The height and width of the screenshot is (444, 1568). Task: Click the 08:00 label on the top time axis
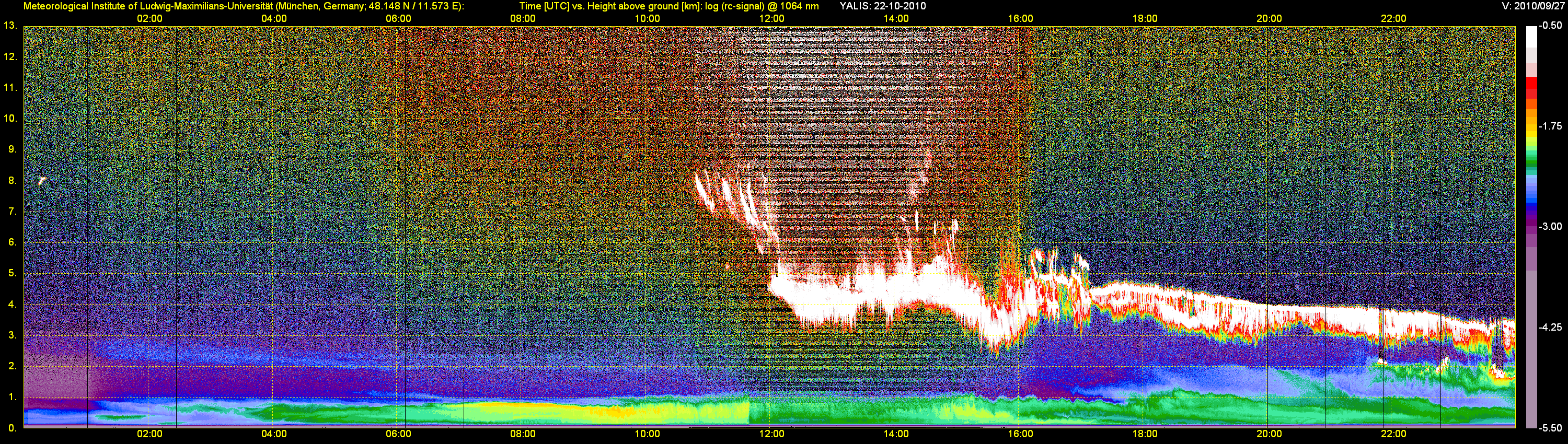523,18
